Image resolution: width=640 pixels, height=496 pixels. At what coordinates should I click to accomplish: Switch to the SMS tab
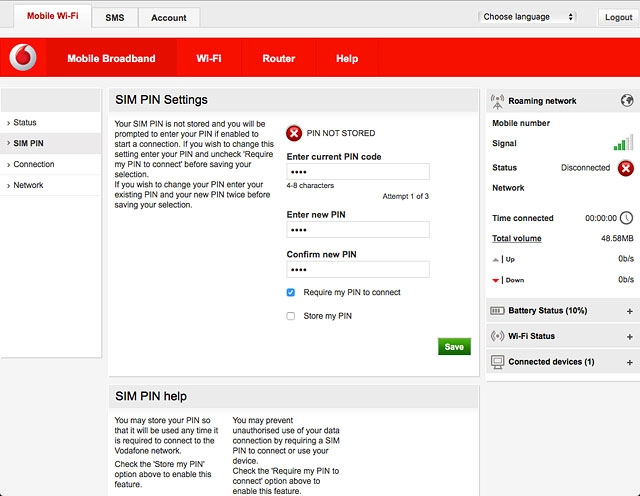tap(115, 18)
